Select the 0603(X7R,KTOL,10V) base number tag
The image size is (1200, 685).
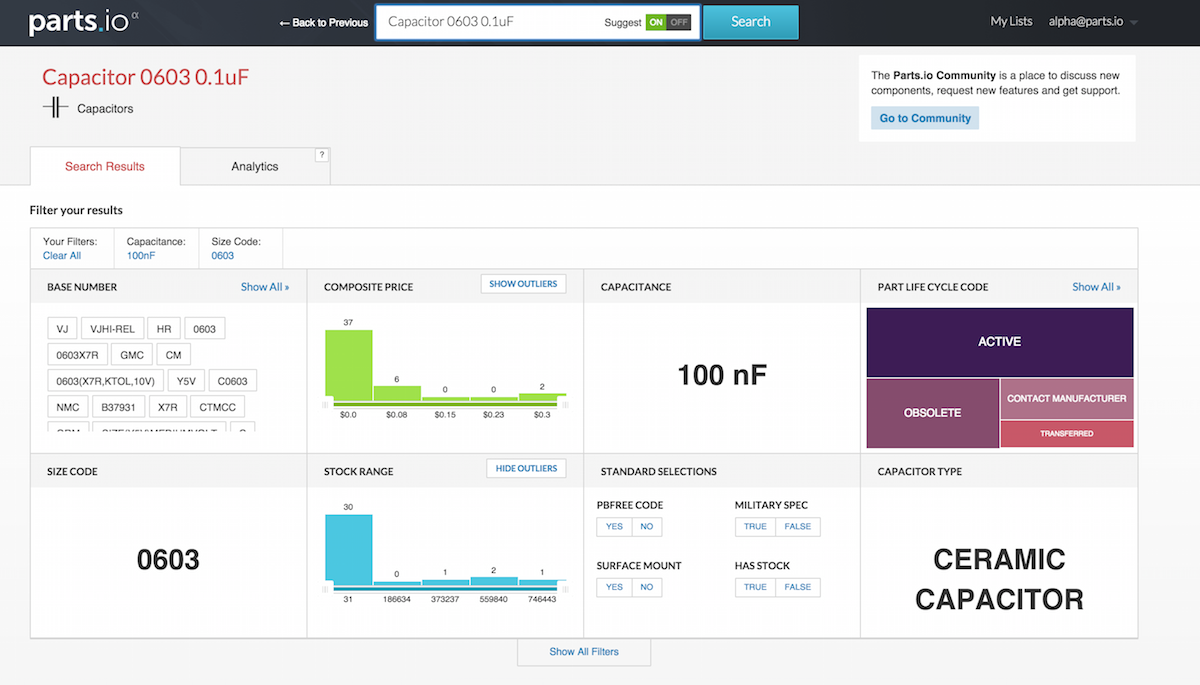pyautogui.click(x=106, y=380)
